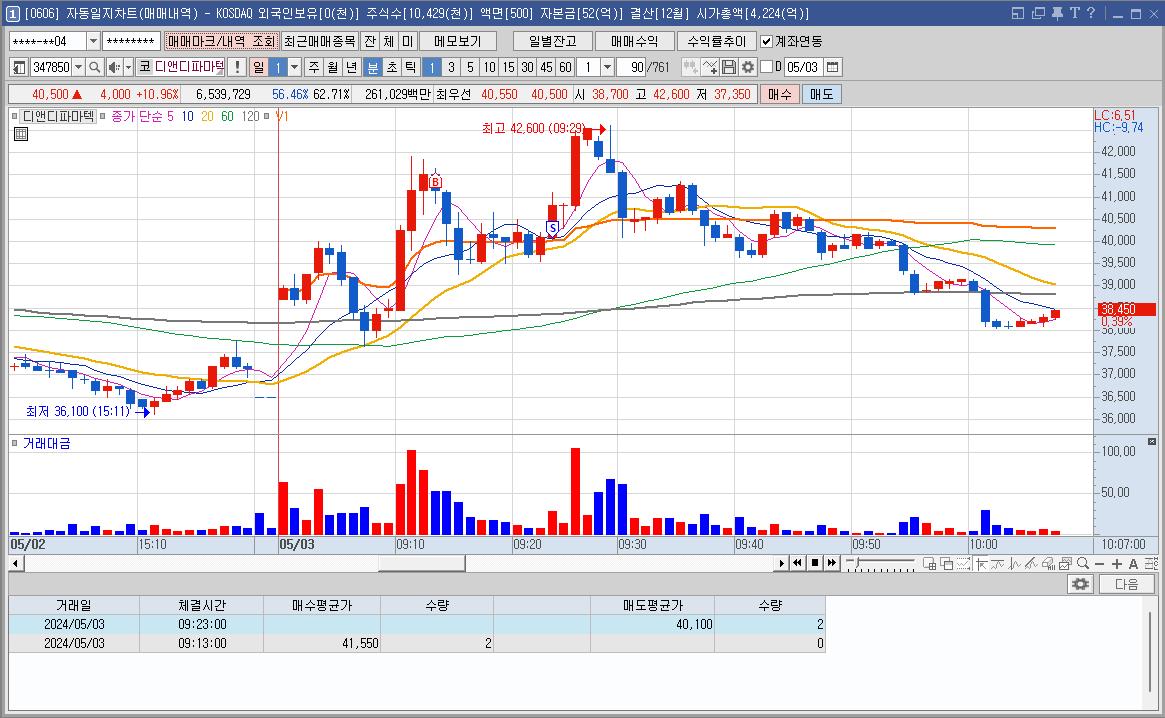1165x718 pixels.
Task: Switch to the 잔 tab
Action: pos(369,42)
